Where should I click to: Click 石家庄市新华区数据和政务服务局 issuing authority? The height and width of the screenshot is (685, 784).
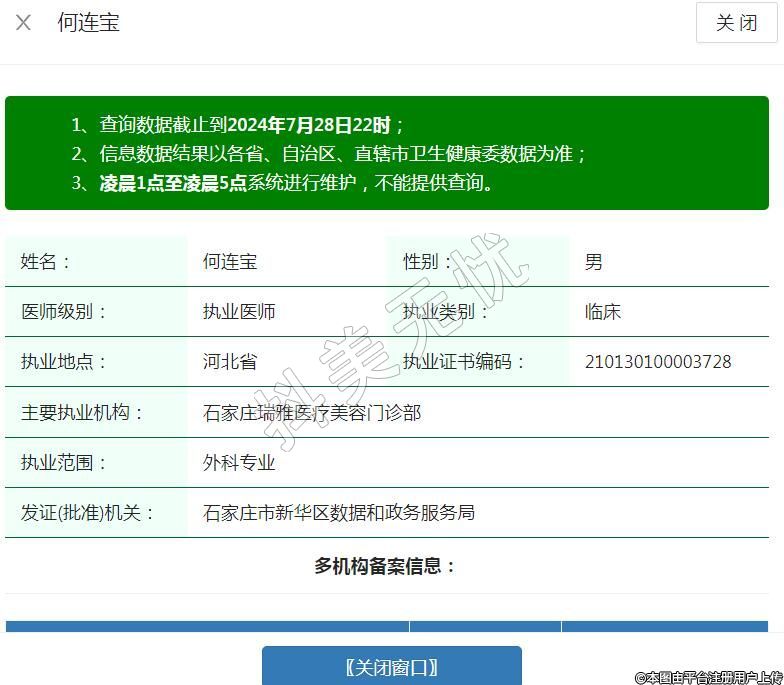339,513
